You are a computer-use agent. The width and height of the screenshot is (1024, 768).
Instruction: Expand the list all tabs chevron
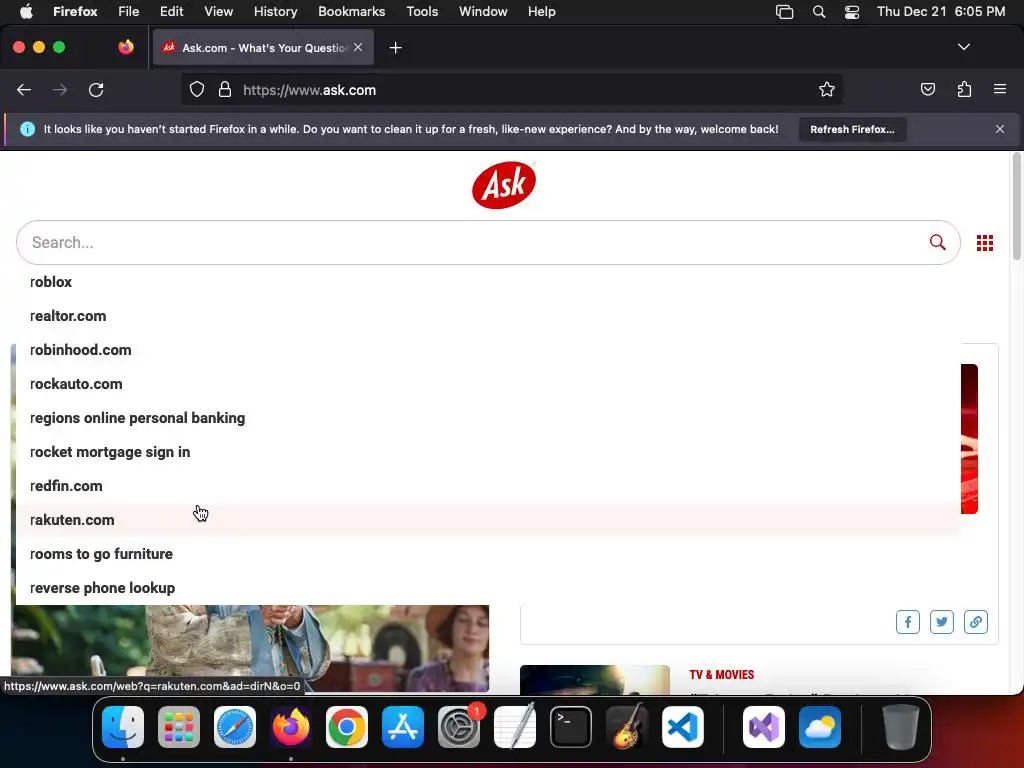[963, 47]
